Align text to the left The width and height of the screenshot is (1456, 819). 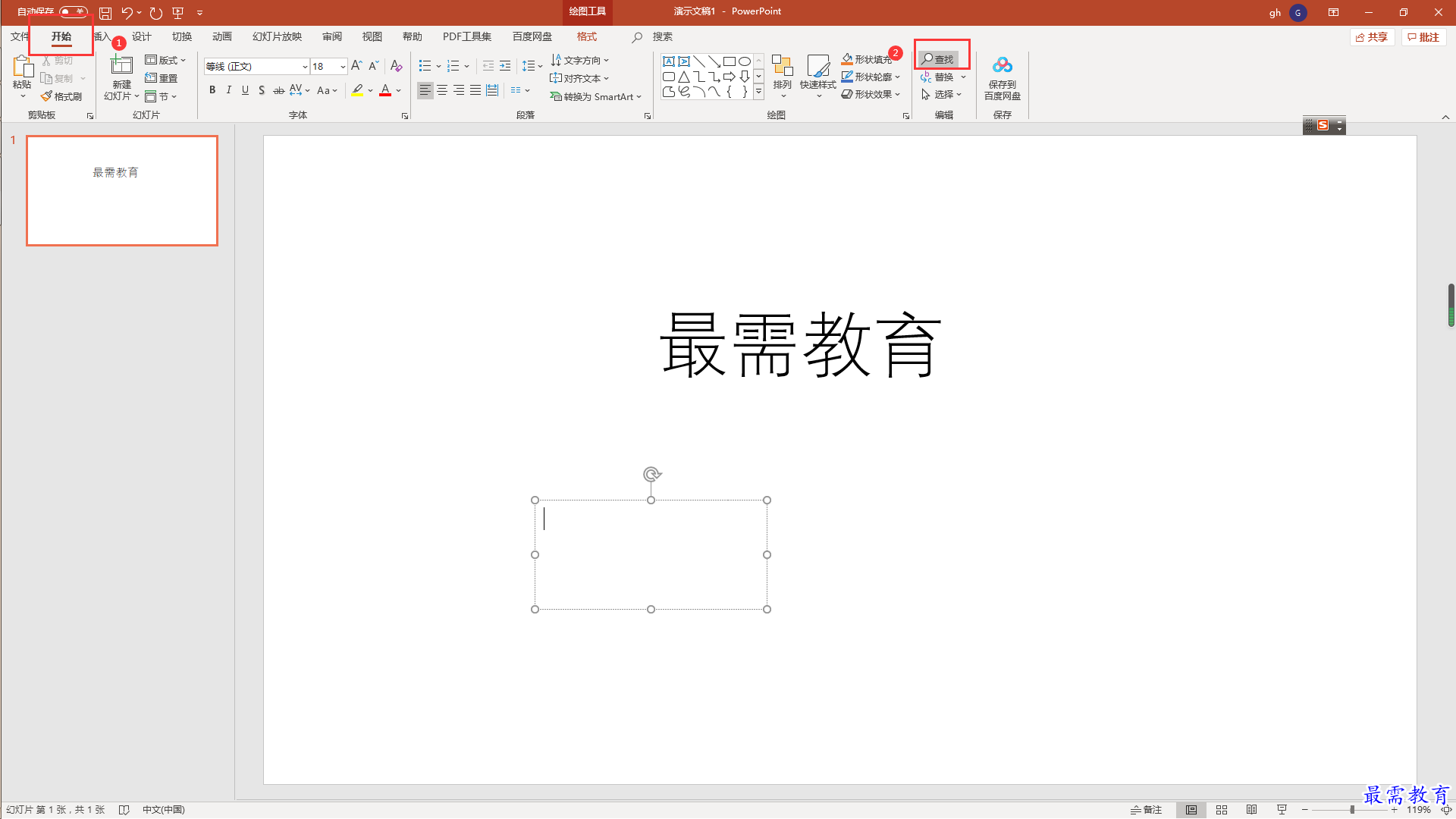click(425, 90)
